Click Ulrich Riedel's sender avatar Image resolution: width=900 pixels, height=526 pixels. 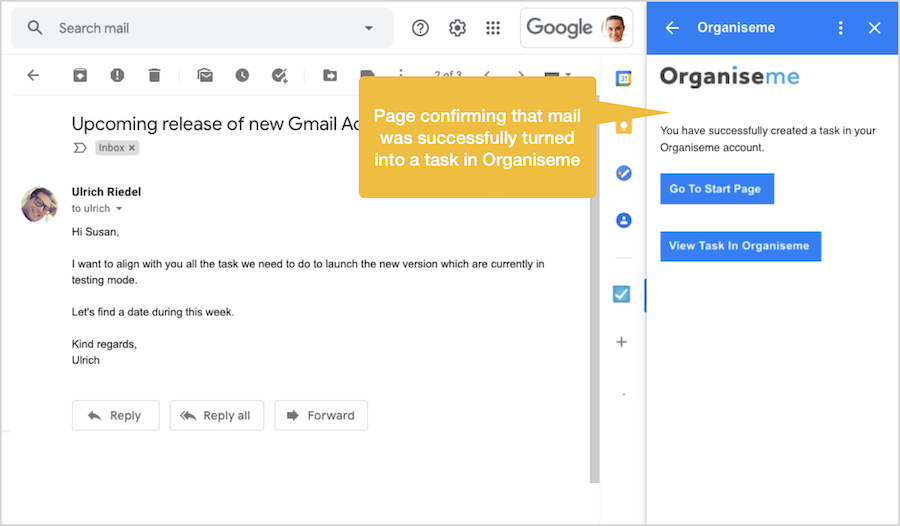(x=39, y=204)
